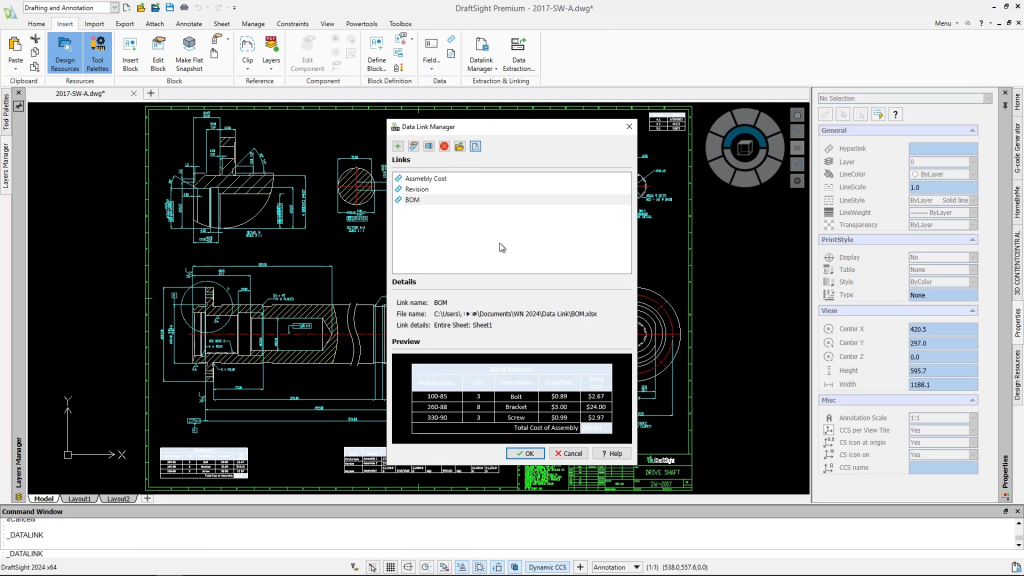Confirm with the OK button
The height and width of the screenshot is (576, 1024).
point(525,452)
